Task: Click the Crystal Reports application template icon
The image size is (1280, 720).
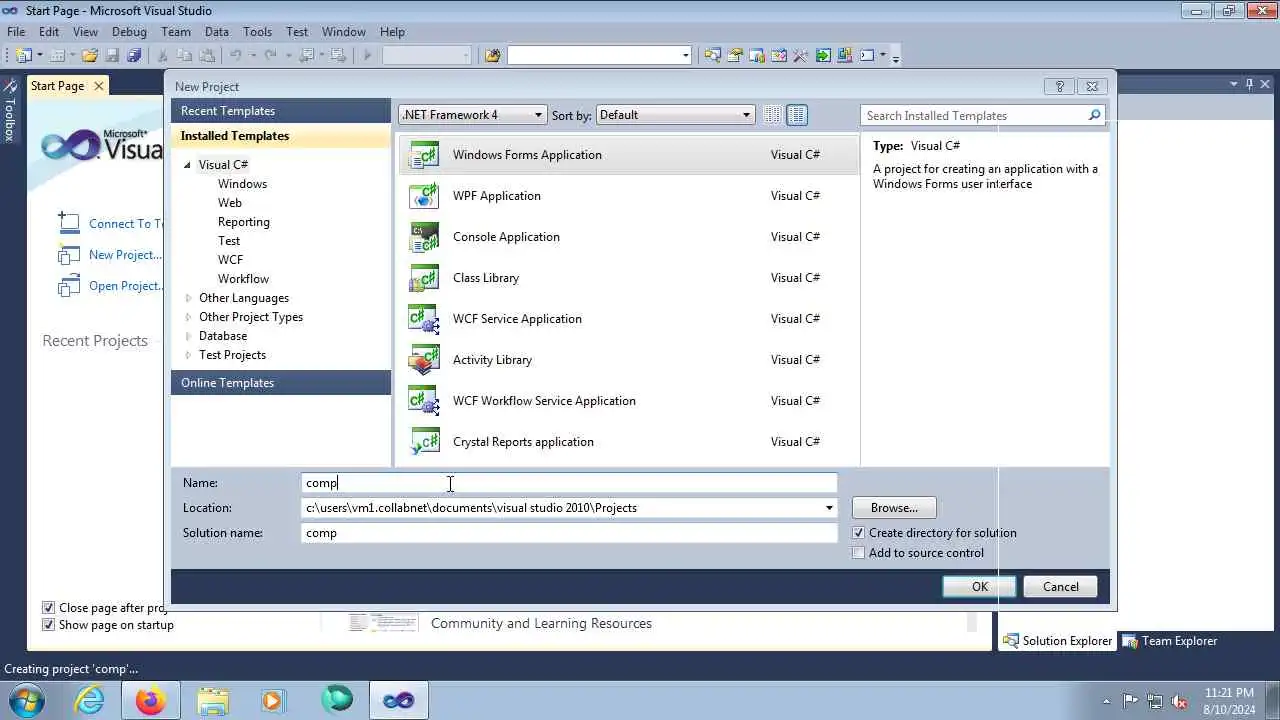Action: coord(424,442)
